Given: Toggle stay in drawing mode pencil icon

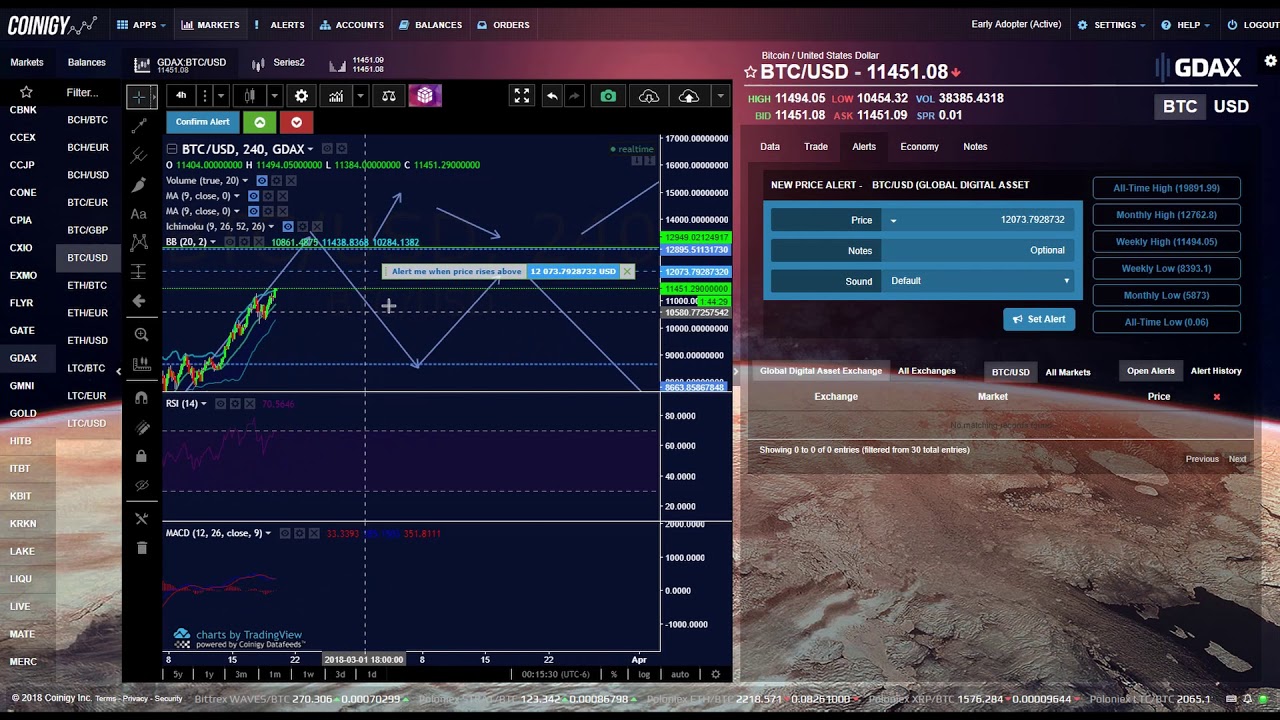Looking at the screenshot, I should pyautogui.click(x=141, y=427).
